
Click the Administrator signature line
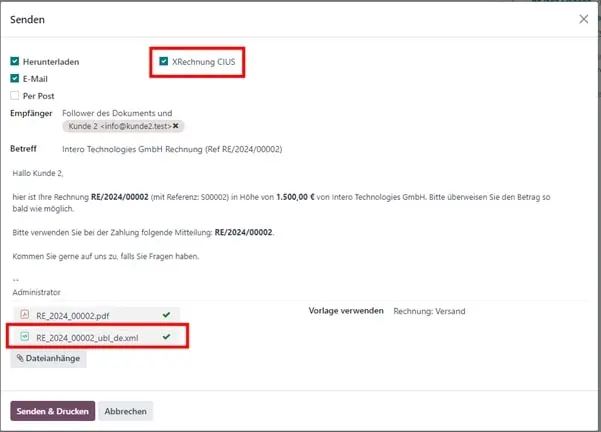pyautogui.click(x=39, y=292)
